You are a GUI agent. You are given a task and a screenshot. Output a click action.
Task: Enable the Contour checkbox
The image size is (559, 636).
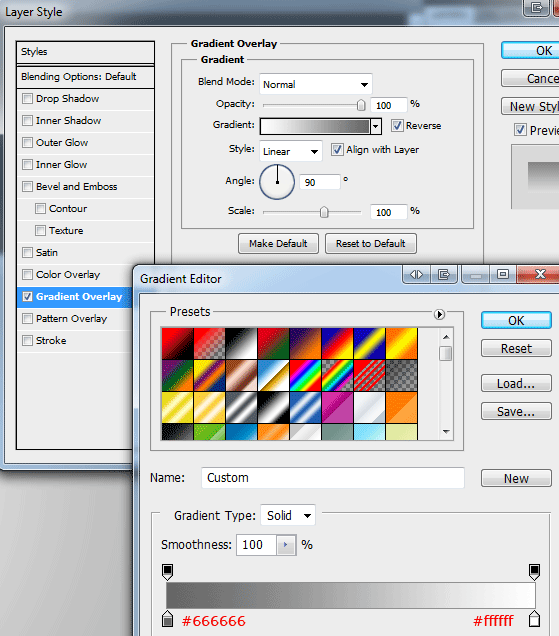pyautogui.click(x=40, y=208)
